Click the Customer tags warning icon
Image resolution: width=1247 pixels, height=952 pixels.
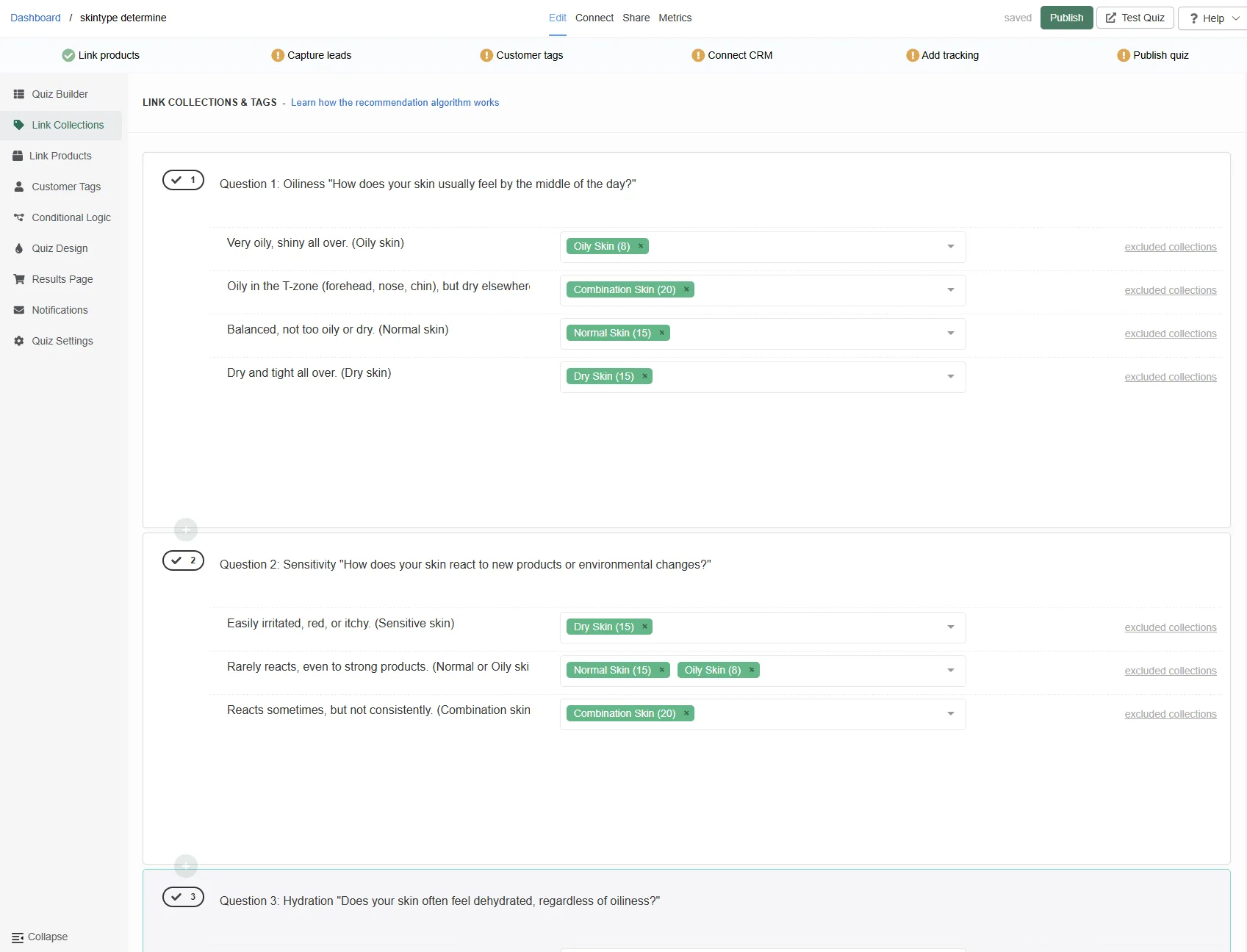(486, 55)
